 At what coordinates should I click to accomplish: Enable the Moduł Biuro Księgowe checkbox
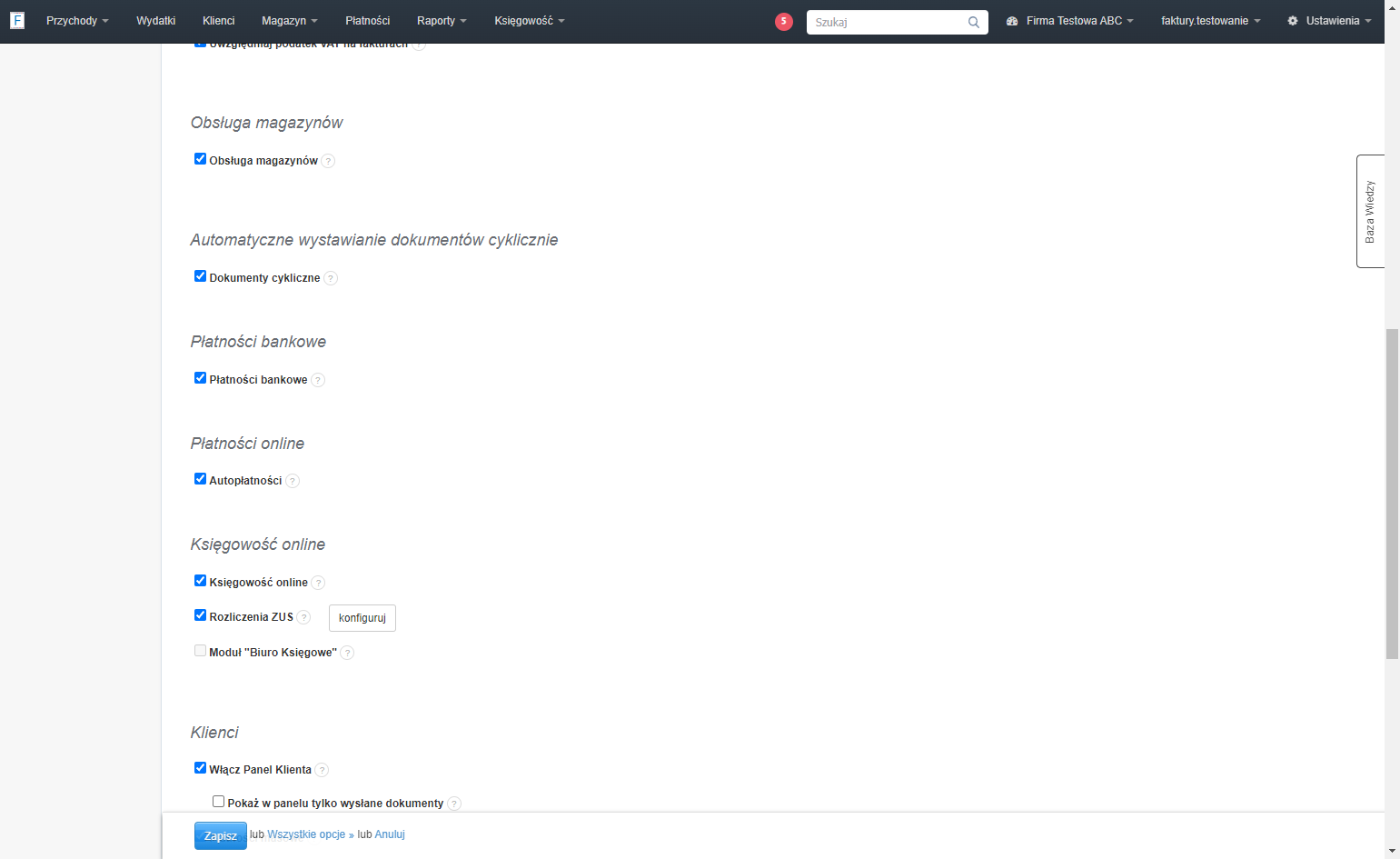(200, 651)
